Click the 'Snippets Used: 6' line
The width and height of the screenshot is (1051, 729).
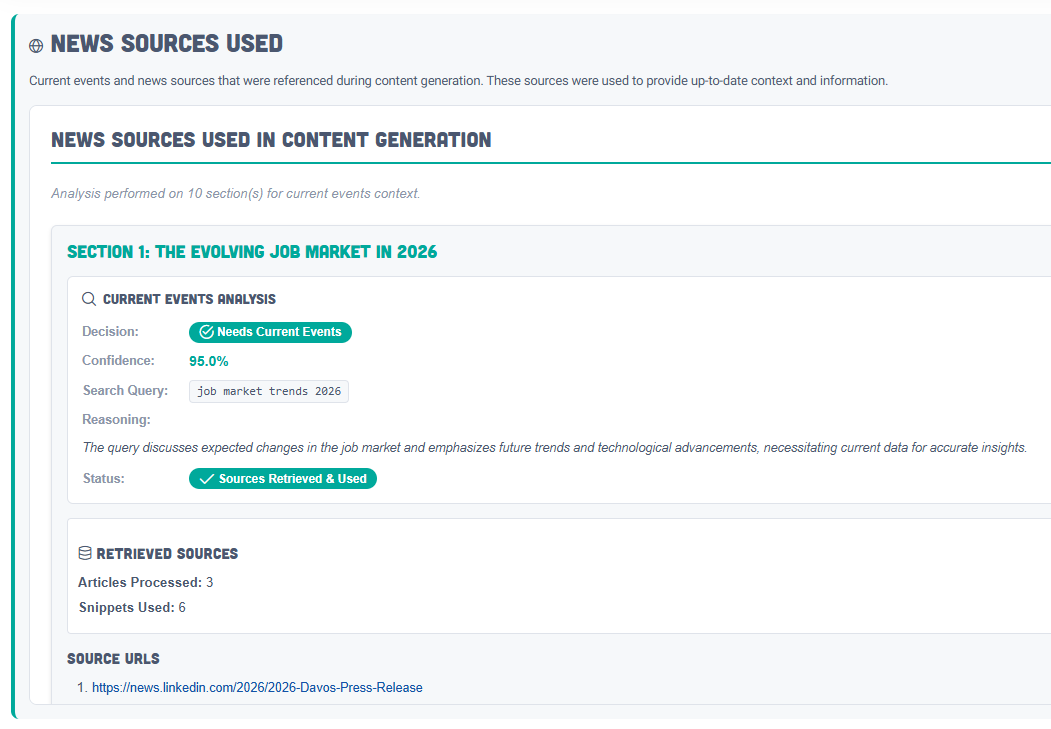pyautogui.click(x=132, y=607)
